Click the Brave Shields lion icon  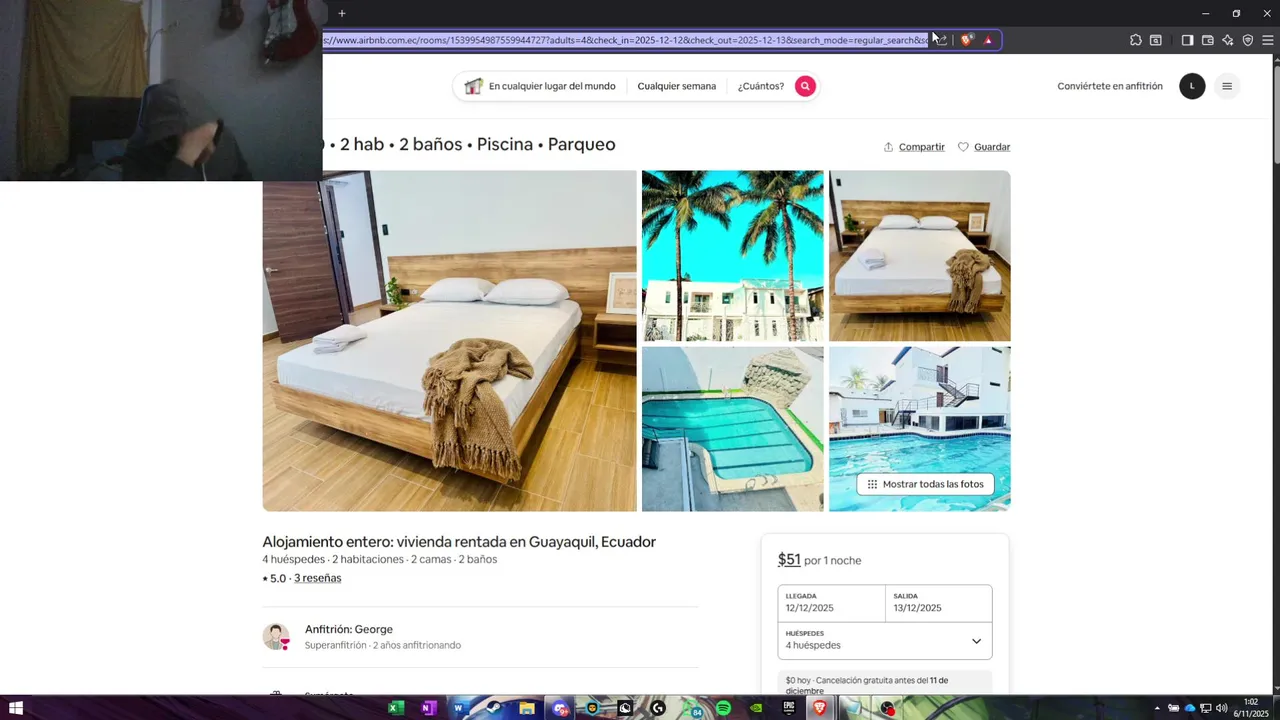966,40
